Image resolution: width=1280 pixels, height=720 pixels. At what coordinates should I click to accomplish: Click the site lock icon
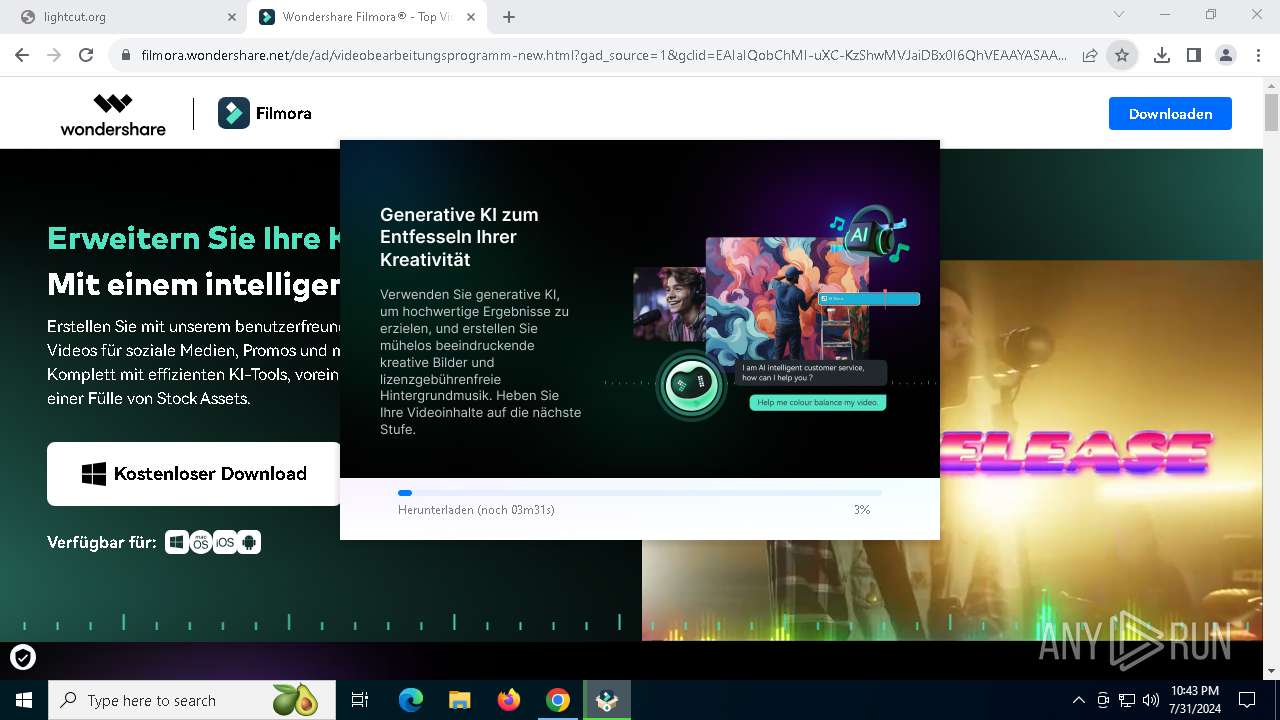126,56
